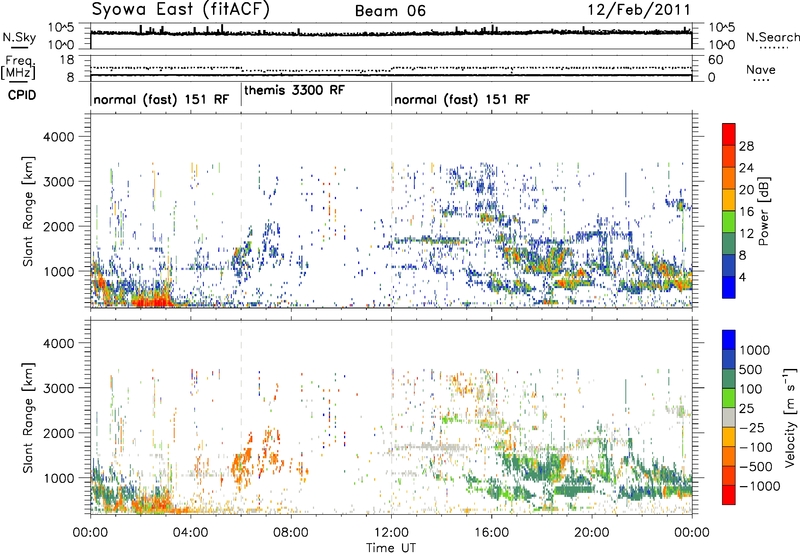Click the solid line sample under 'N.Sky'

tap(19, 47)
